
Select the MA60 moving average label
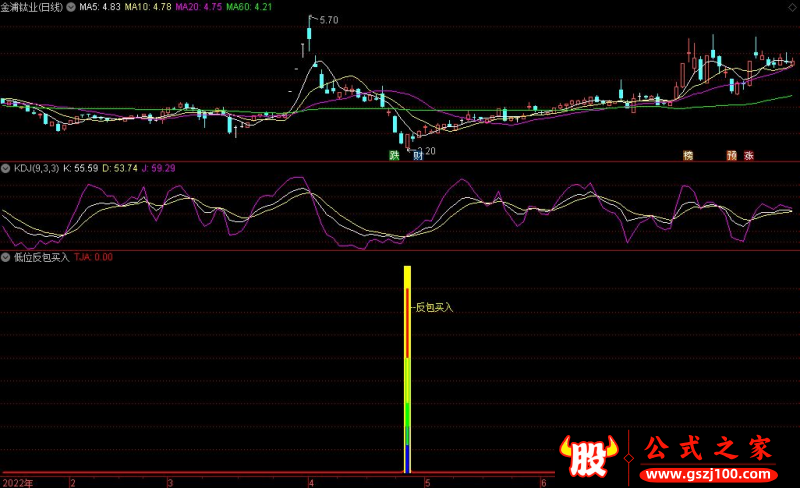tap(247, 7)
